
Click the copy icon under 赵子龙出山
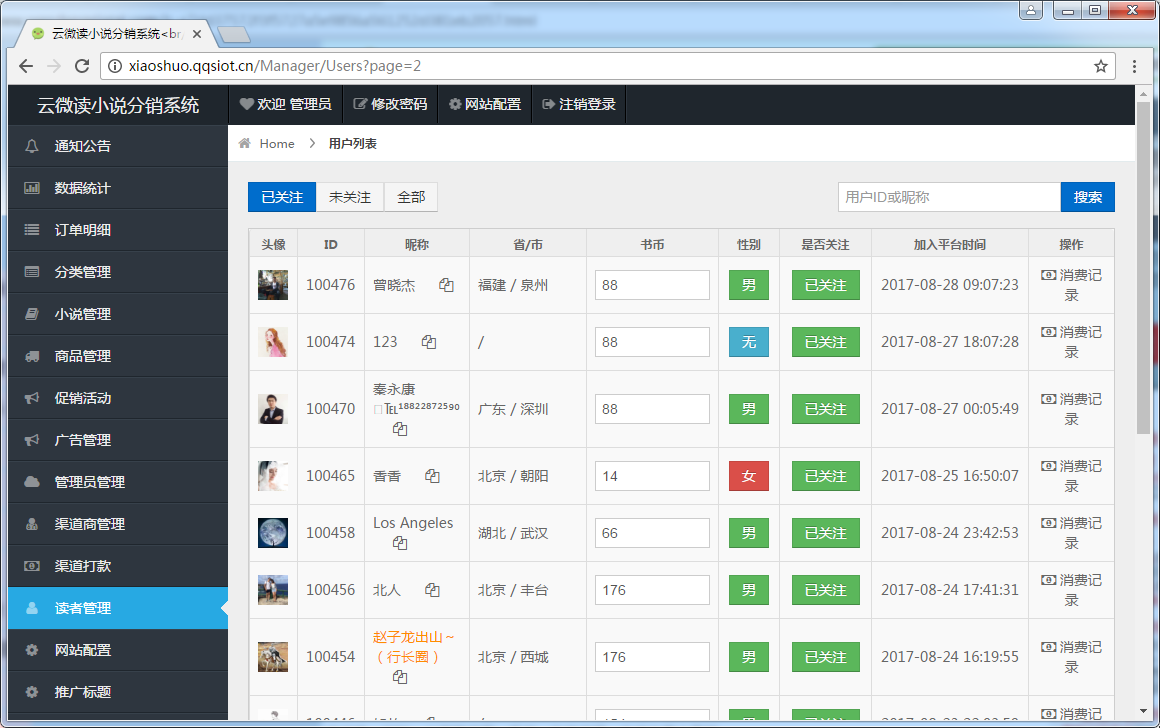pos(400,677)
